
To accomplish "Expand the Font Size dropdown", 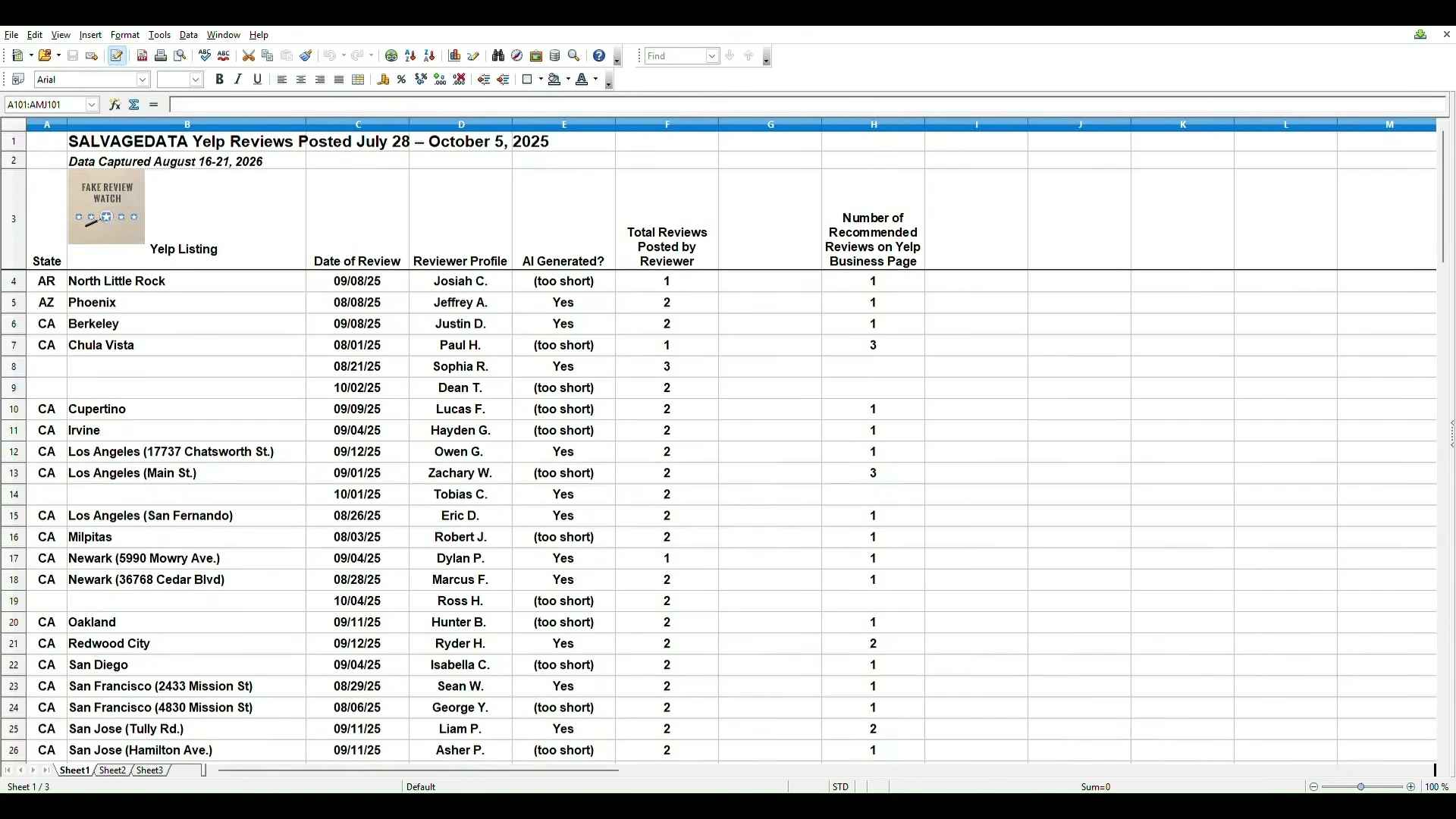I will (196, 80).
